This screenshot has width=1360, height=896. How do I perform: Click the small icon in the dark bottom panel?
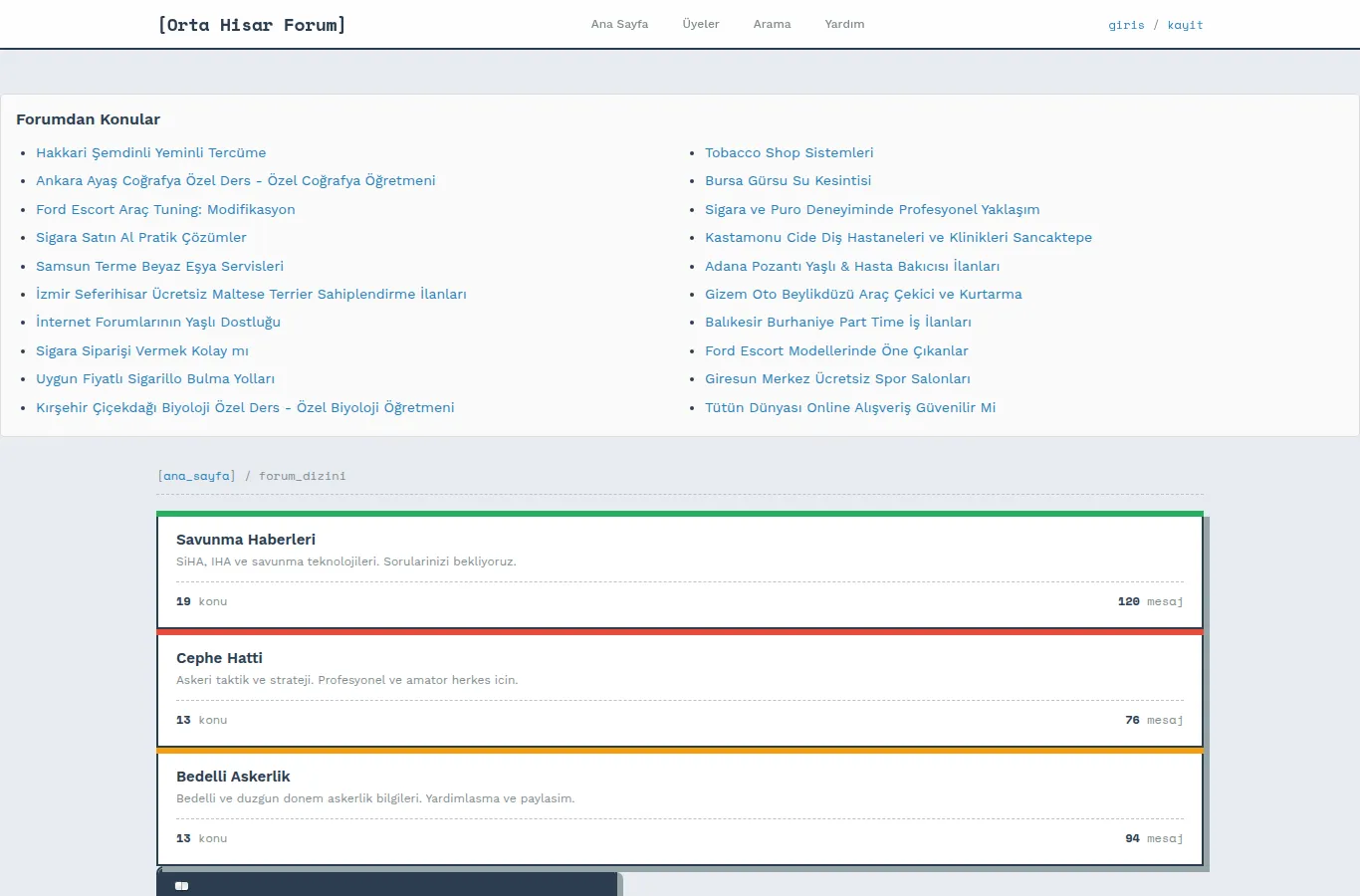(x=181, y=886)
